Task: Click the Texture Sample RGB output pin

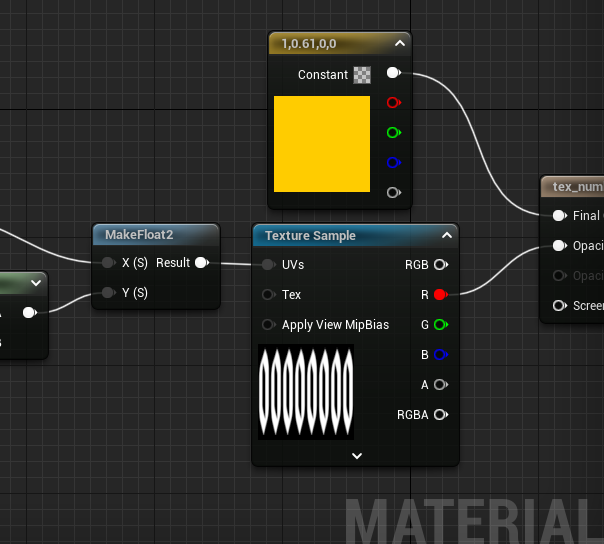Action: (x=441, y=265)
